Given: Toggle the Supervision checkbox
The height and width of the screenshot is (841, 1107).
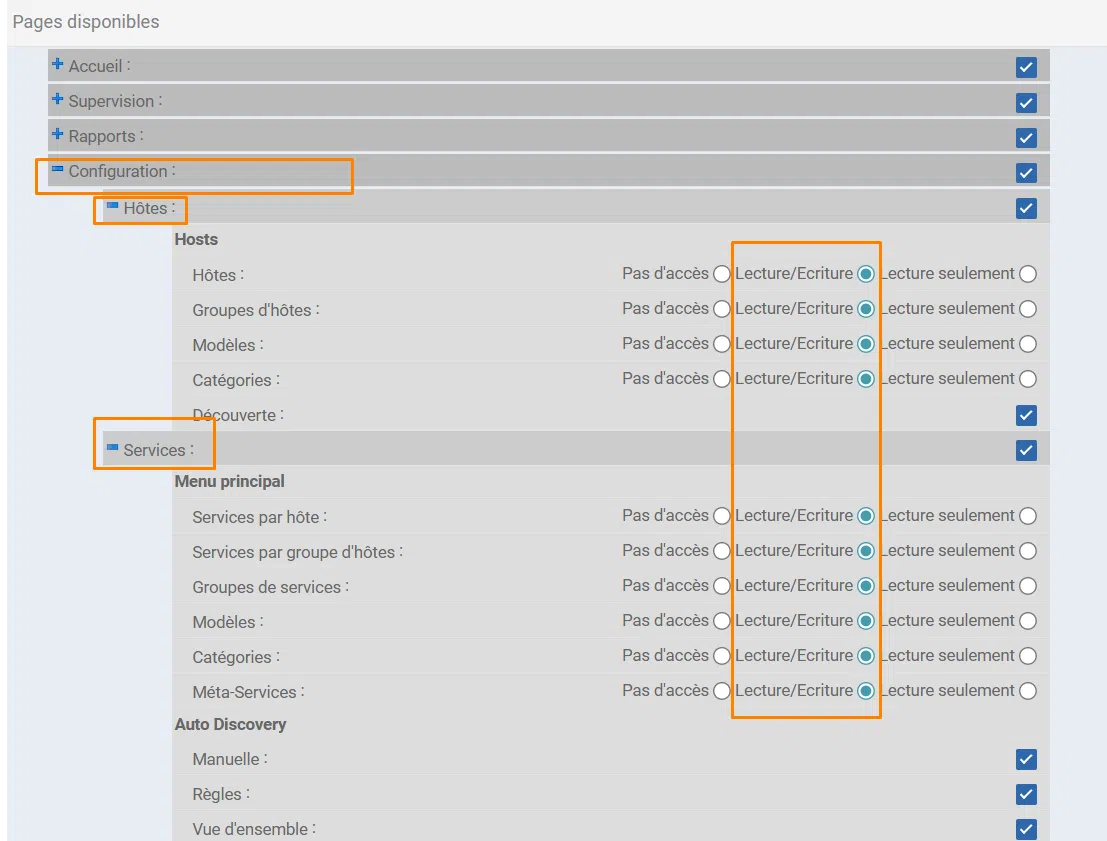Looking at the screenshot, I should click(x=1025, y=100).
